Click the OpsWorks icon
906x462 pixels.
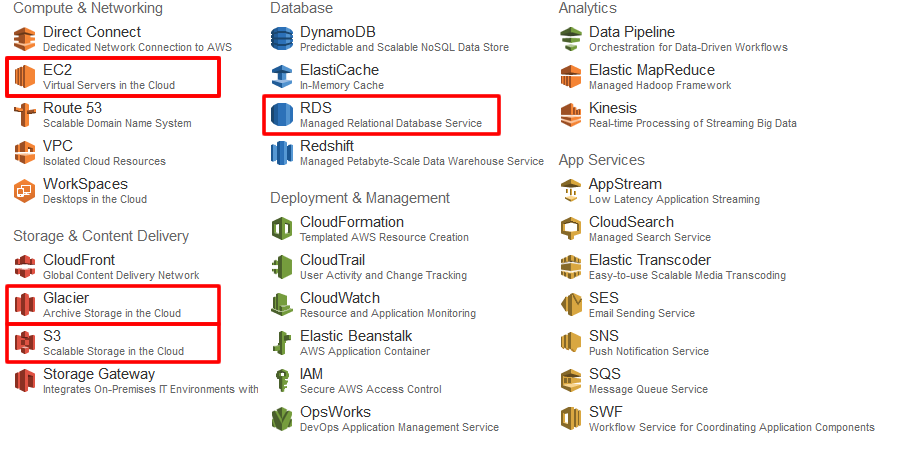point(282,419)
